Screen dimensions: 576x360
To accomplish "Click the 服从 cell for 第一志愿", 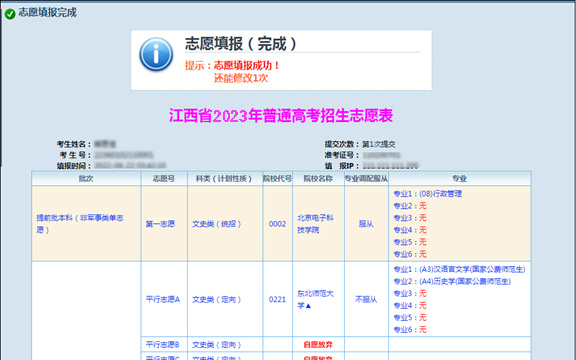I will tap(366, 224).
